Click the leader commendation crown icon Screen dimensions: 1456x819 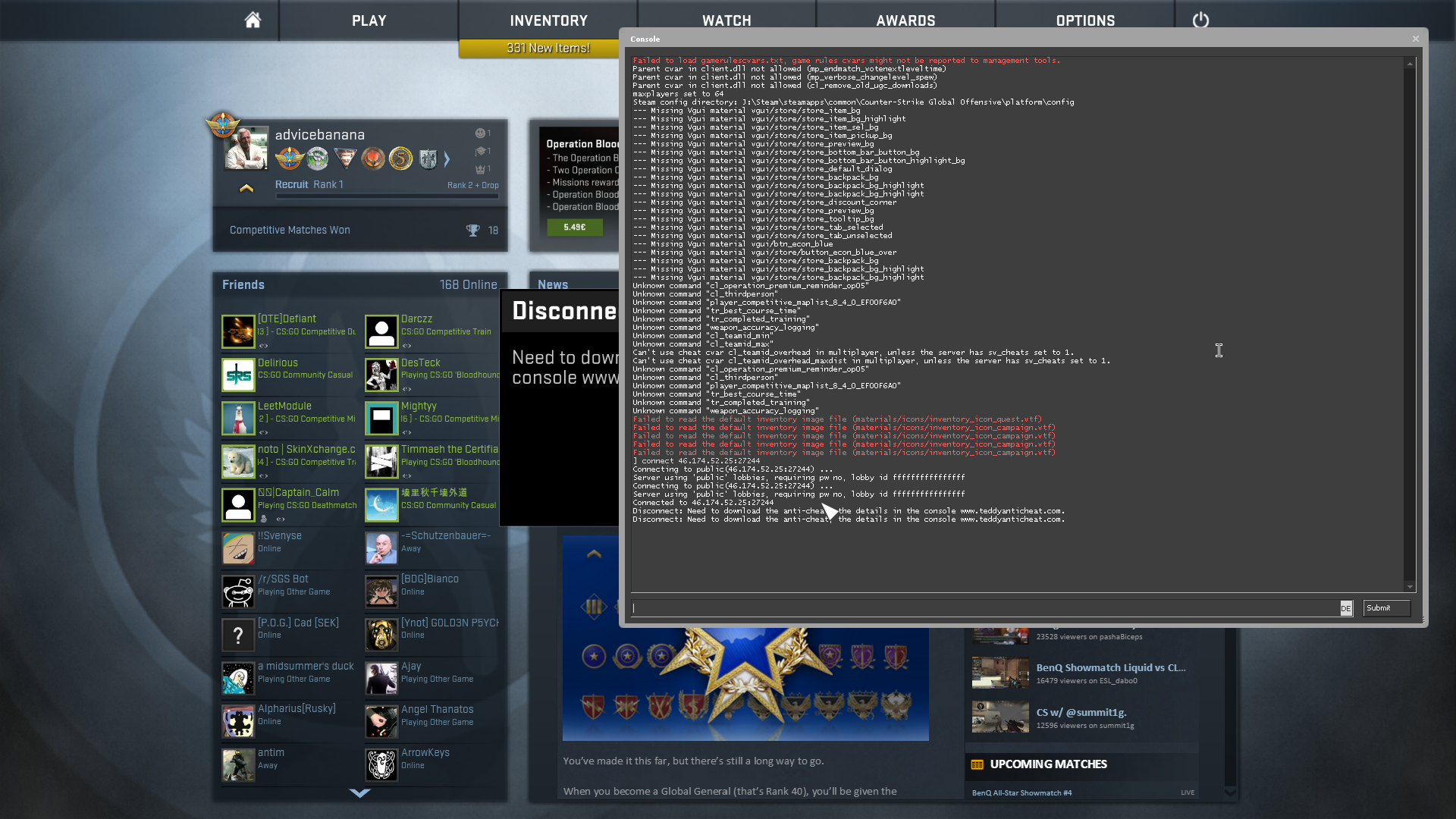click(x=480, y=169)
